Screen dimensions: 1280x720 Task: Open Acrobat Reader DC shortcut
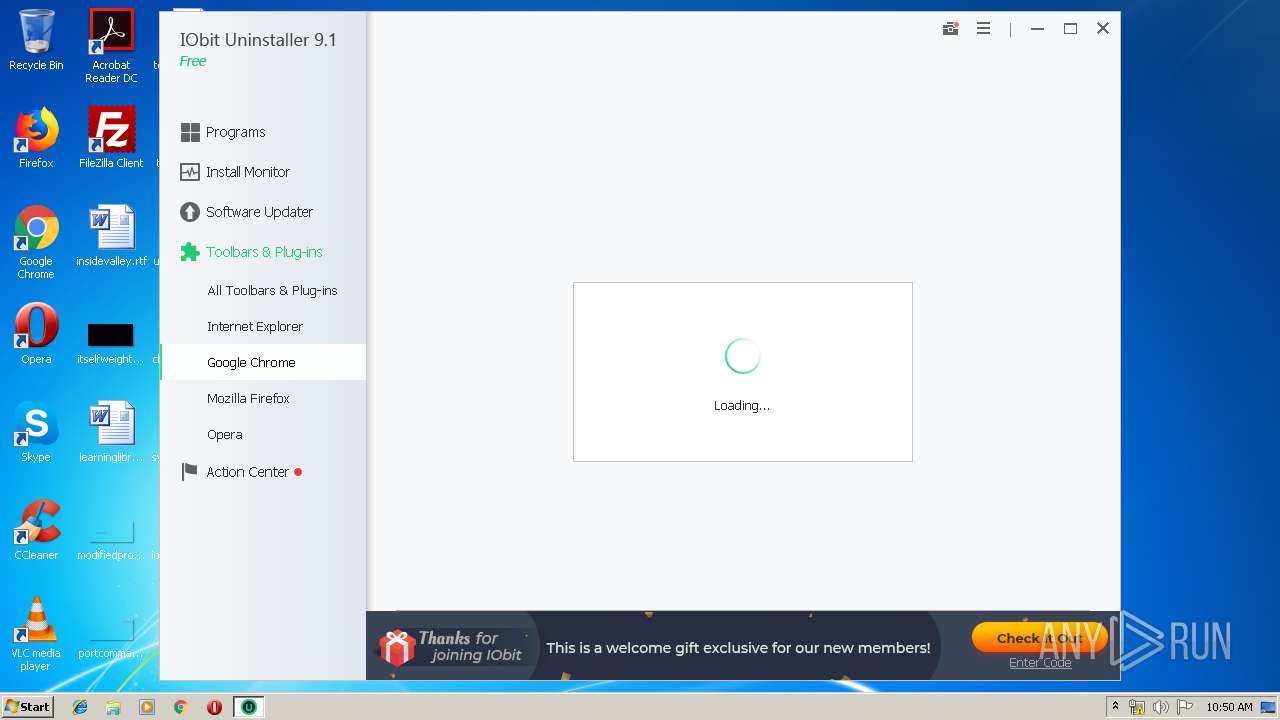[111, 46]
